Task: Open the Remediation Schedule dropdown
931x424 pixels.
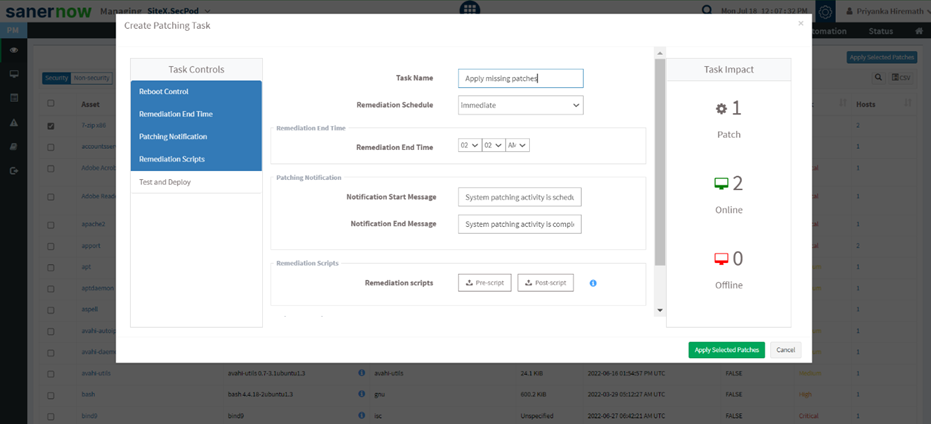Action: coord(521,105)
